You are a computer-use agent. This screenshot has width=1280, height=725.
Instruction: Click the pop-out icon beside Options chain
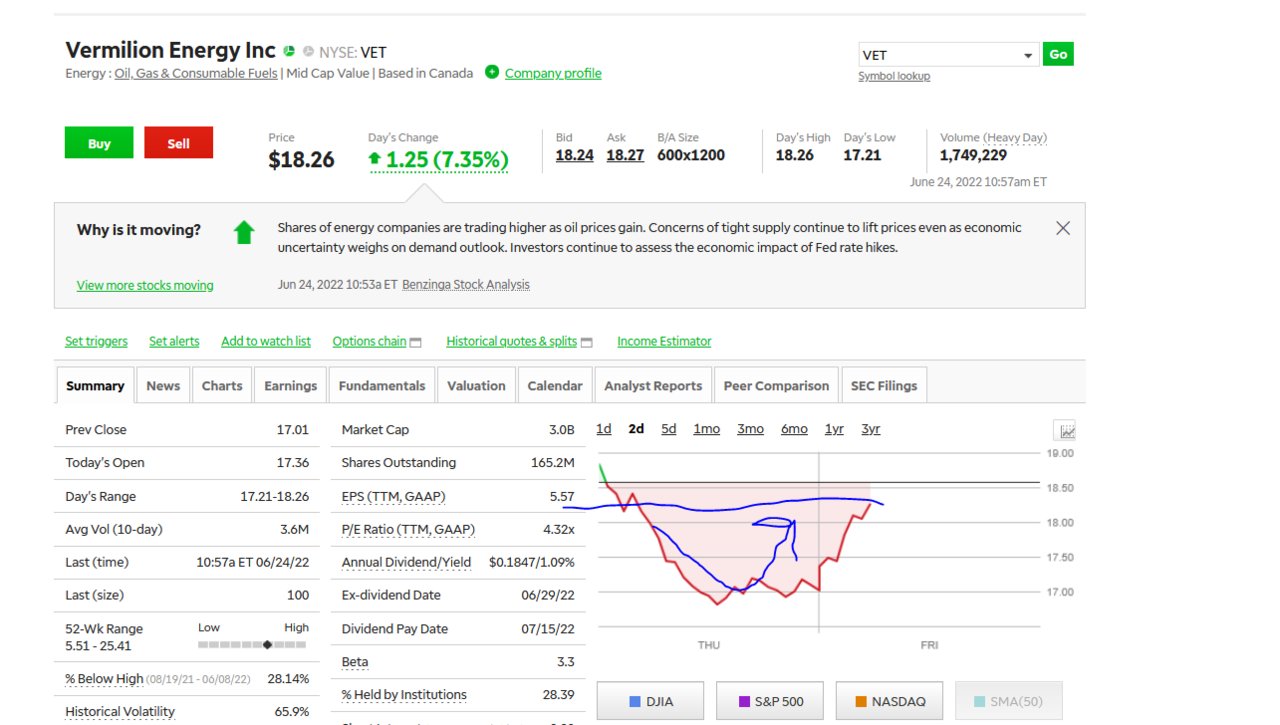click(x=416, y=342)
